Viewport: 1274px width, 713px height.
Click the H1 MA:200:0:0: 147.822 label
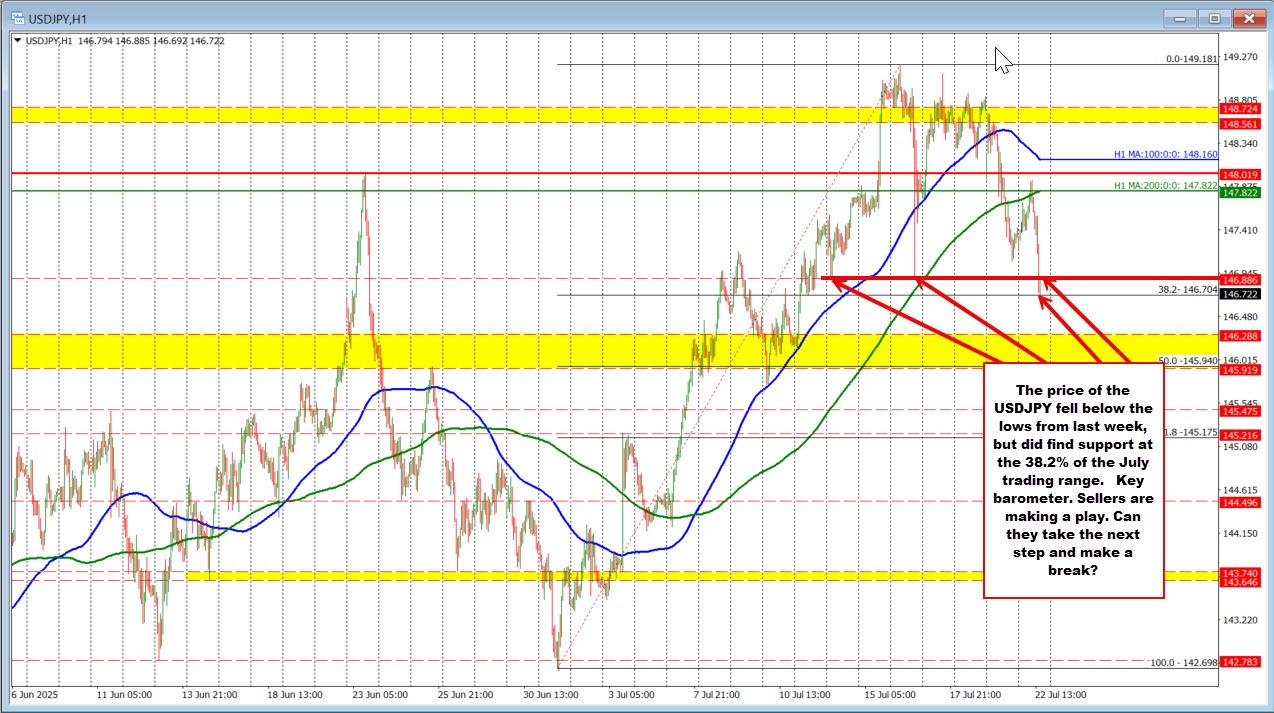[x=1165, y=185]
